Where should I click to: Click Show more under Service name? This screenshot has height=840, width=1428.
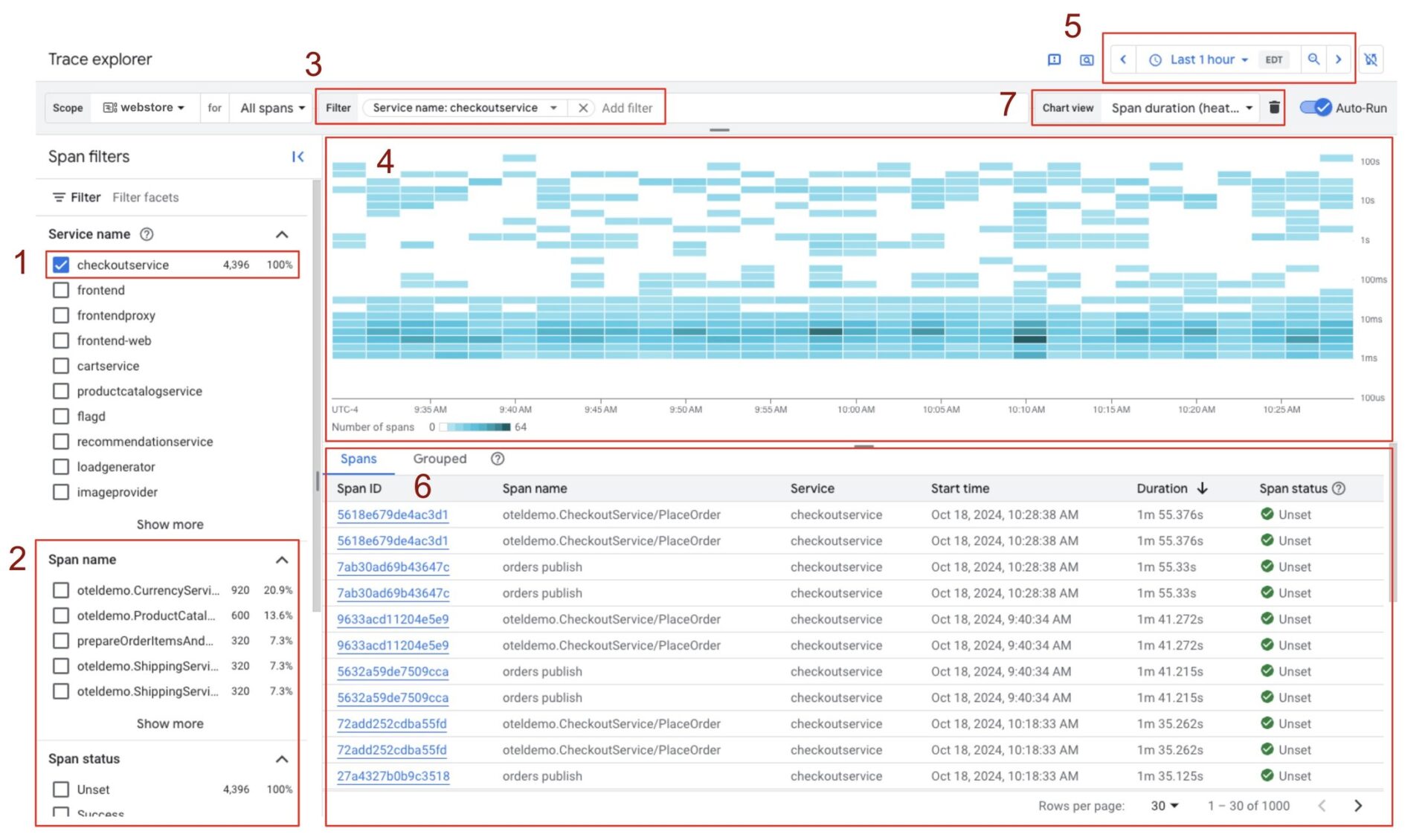pyautogui.click(x=170, y=524)
